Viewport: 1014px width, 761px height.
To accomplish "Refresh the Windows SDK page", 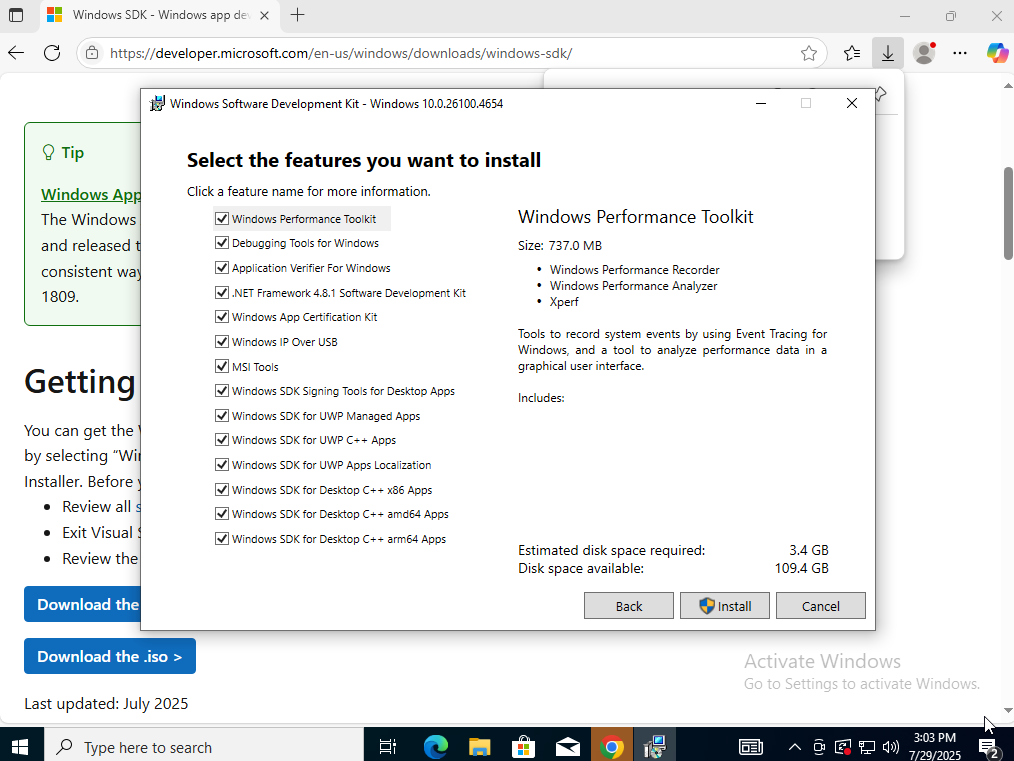I will click(x=52, y=53).
